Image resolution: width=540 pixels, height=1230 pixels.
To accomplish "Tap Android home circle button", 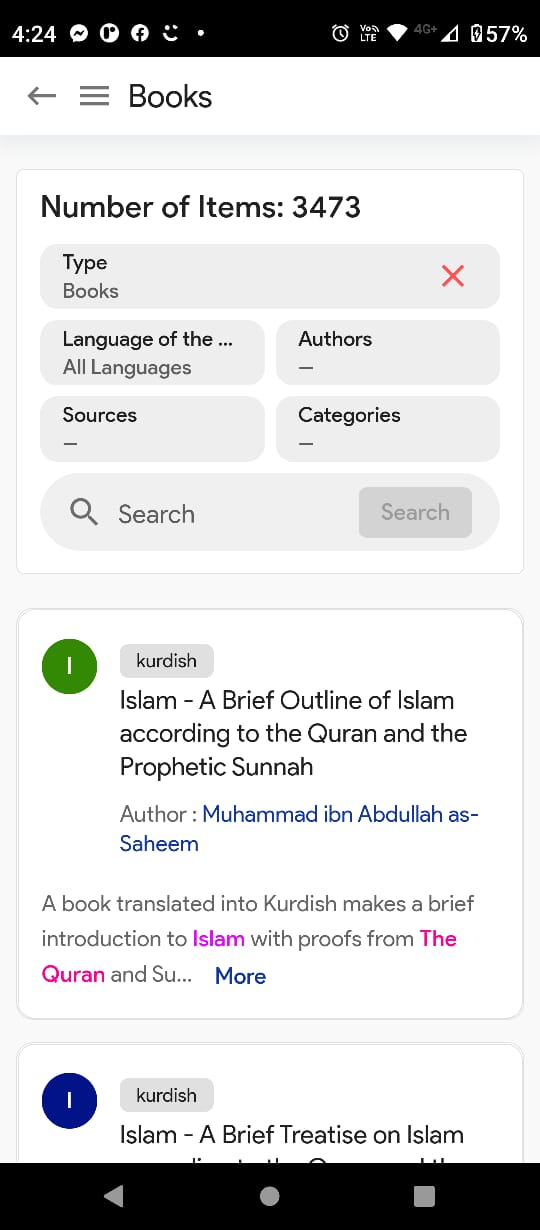I will (x=269, y=1196).
